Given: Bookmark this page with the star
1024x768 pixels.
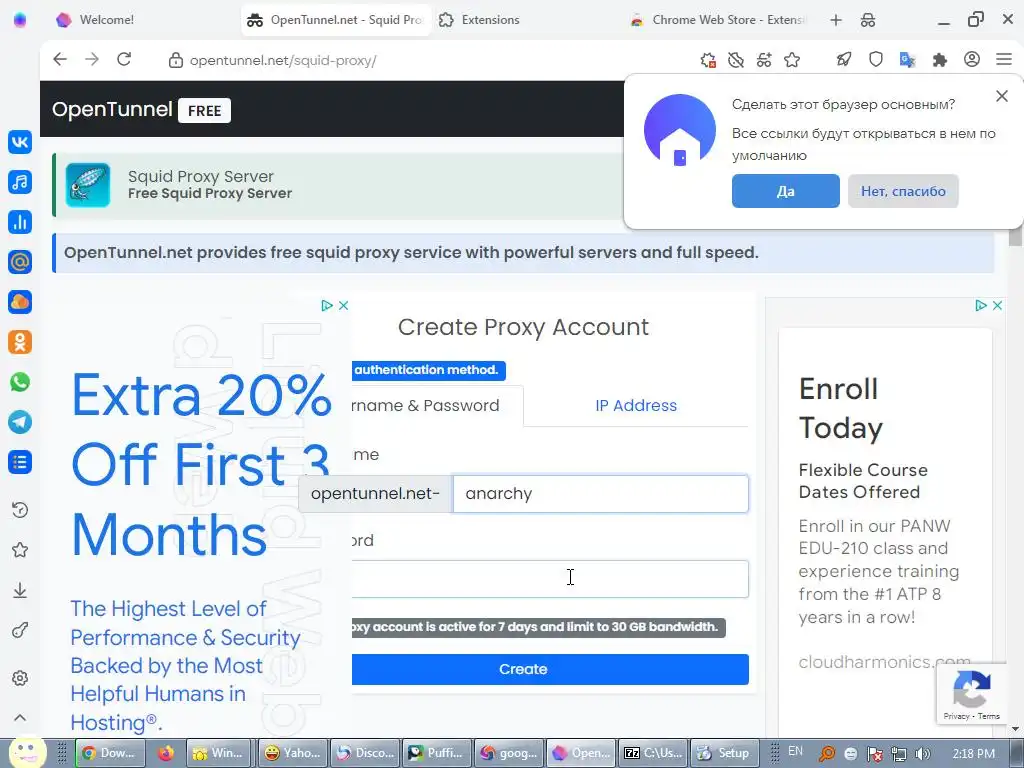Looking at the screenshot, I should click(x=792, y=60).
